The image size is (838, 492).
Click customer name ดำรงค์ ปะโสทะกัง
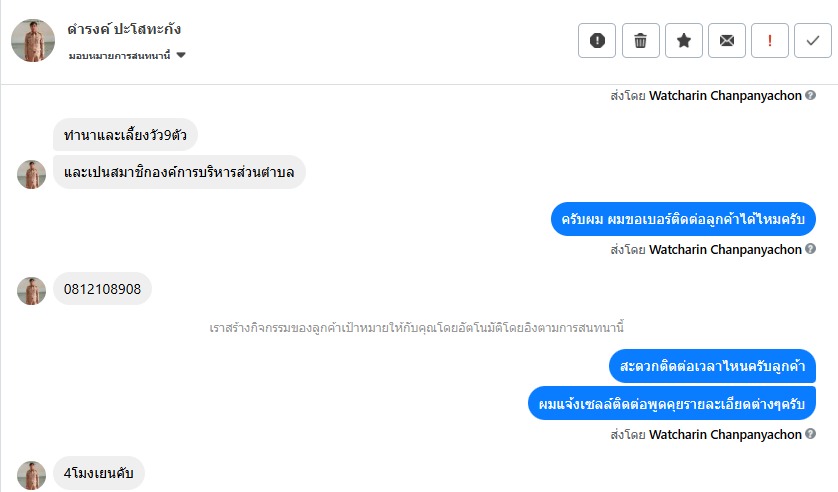click(x=125, y=30)
